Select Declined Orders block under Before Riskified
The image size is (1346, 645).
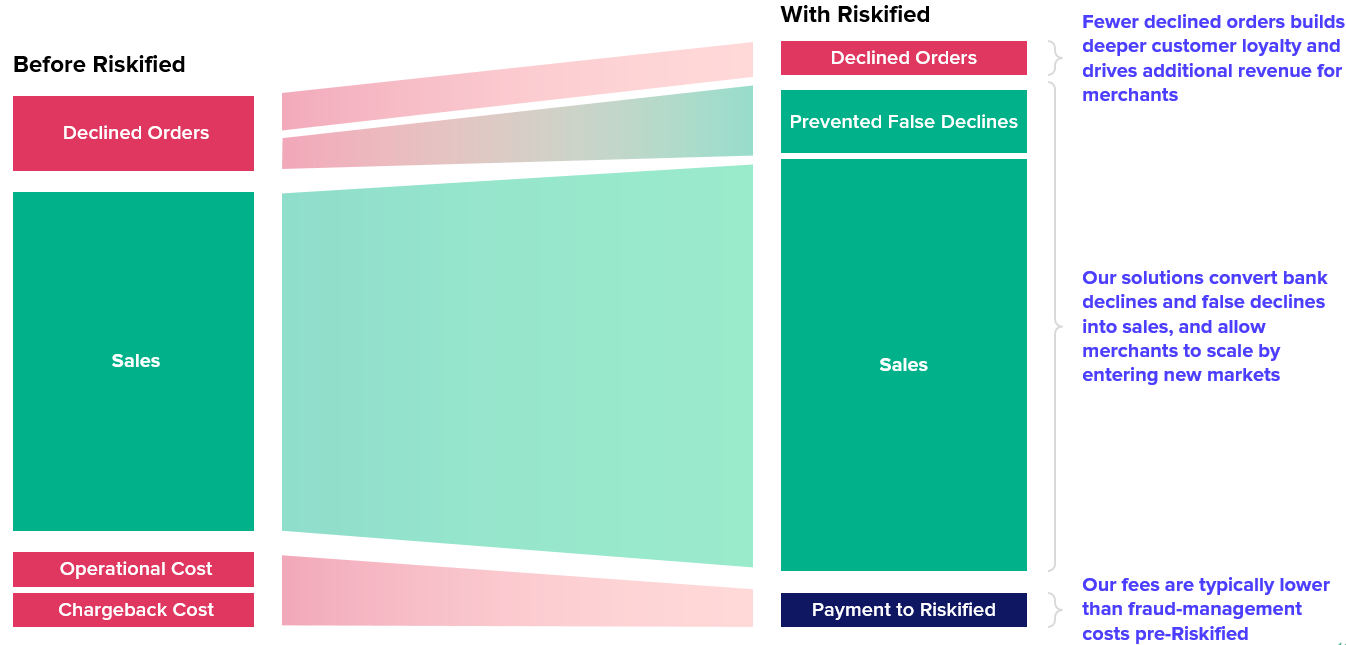coord(133,133)
